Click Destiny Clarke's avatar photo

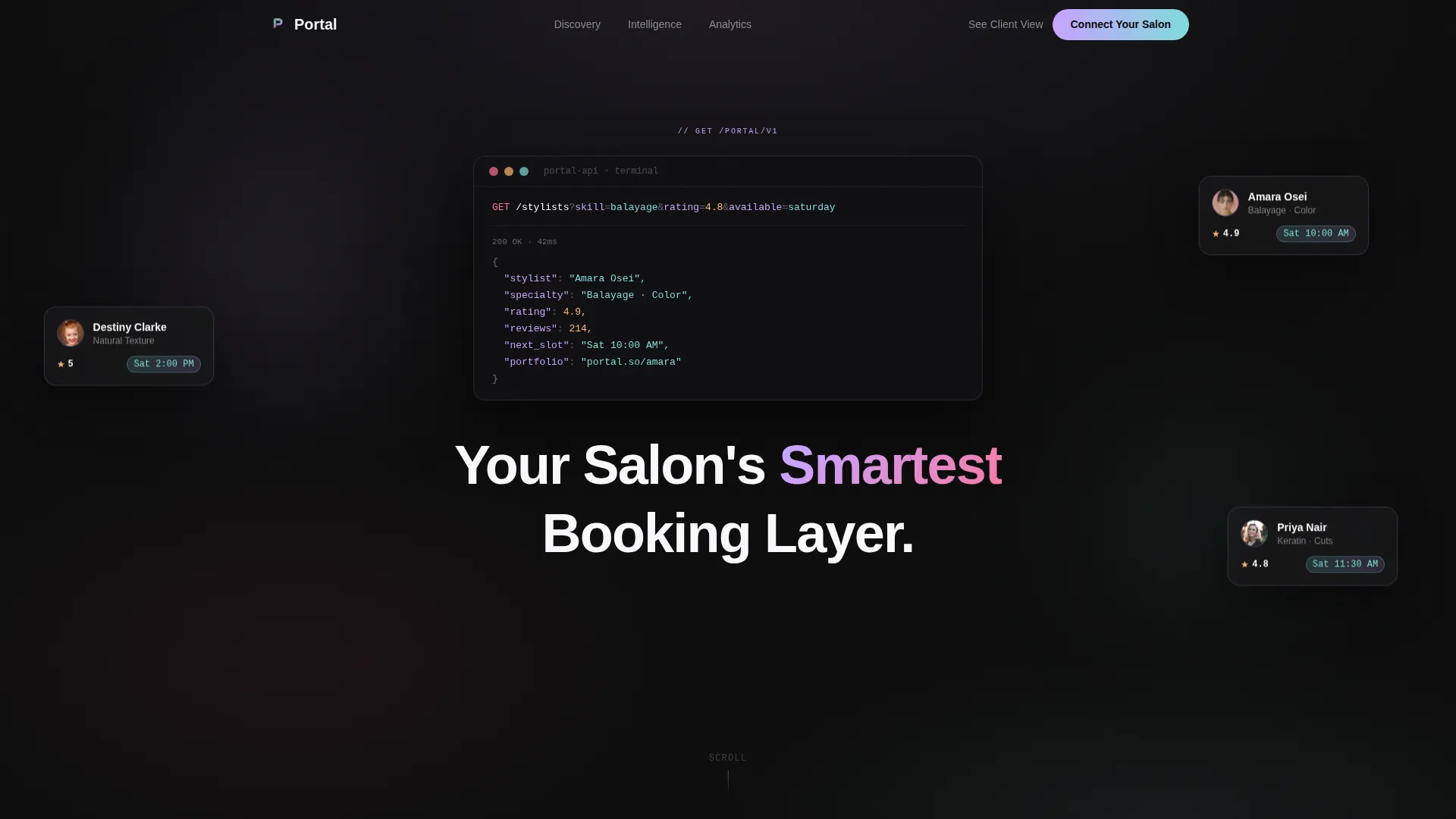coord(71,334)
